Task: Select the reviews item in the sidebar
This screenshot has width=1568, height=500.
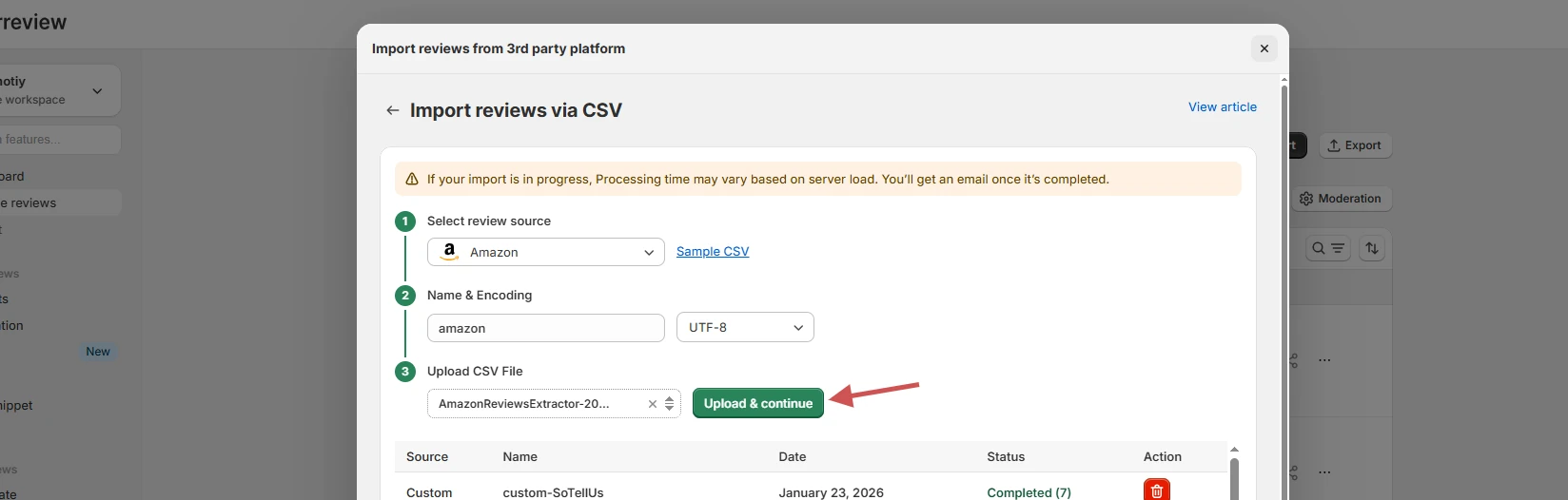Action: pos(59,202)
